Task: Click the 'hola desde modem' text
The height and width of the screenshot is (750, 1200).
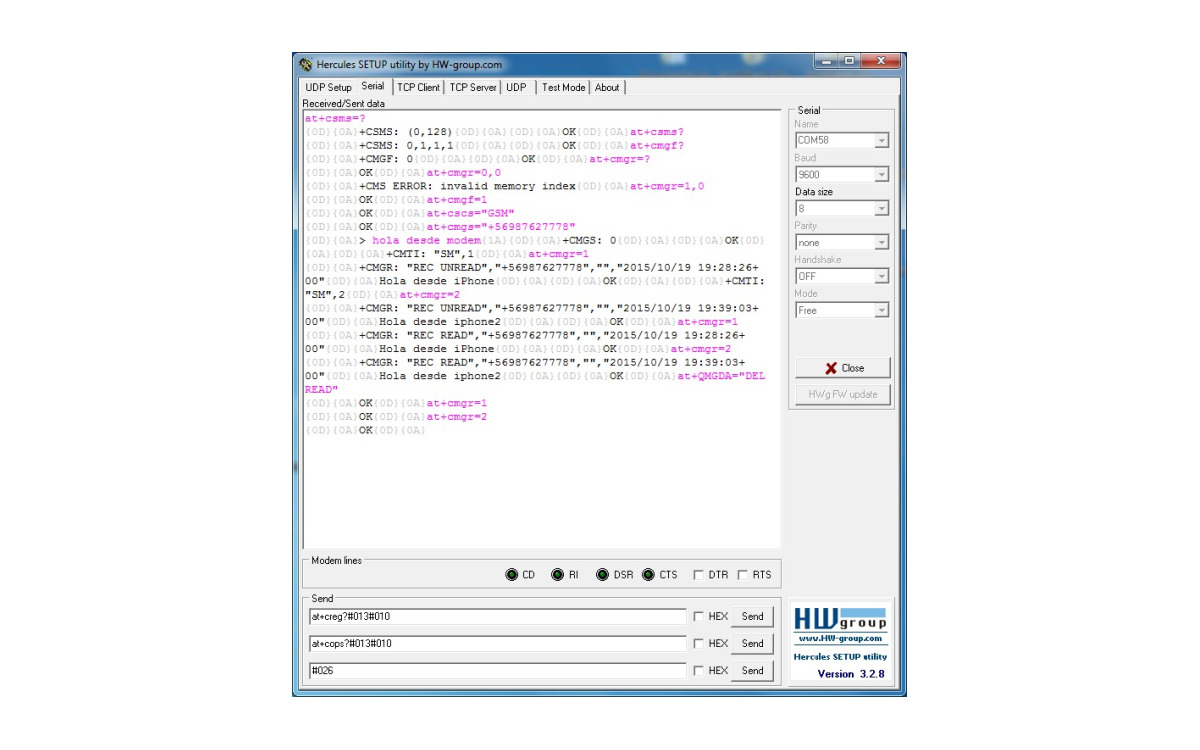Action: coord(427,240)
